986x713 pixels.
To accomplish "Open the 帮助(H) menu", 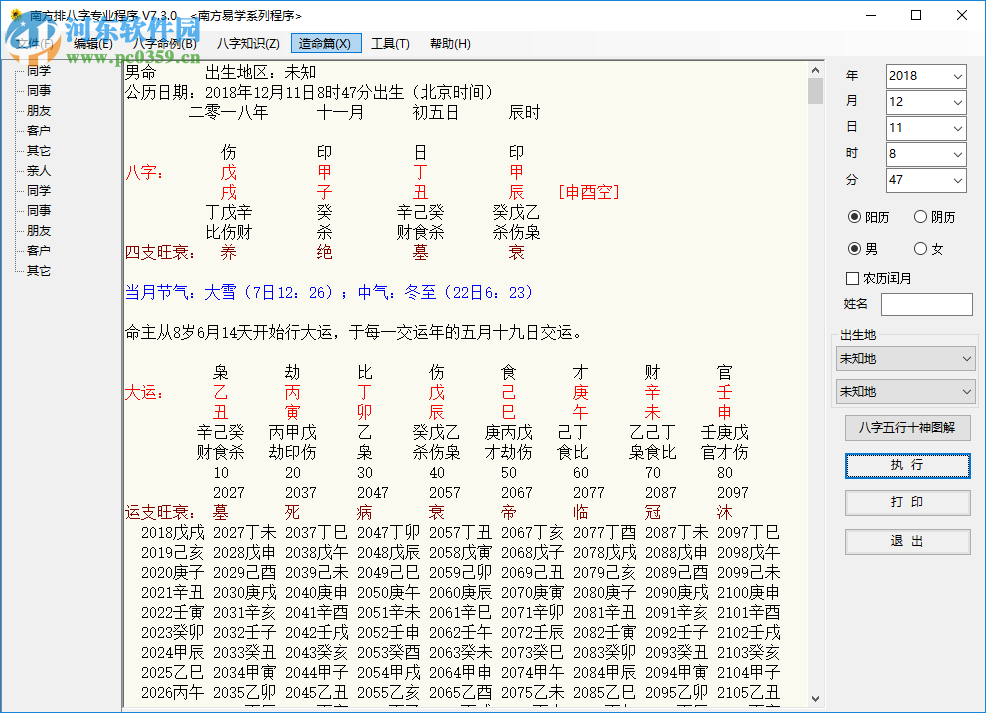I will pyautogui.click(x=447, y=43).
